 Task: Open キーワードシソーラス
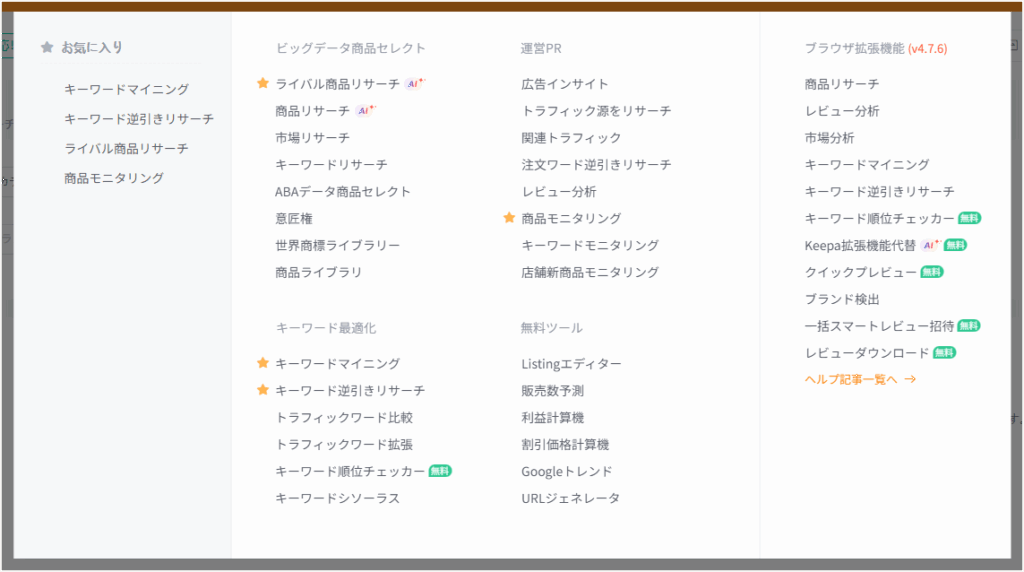click(x=338, y=498)
